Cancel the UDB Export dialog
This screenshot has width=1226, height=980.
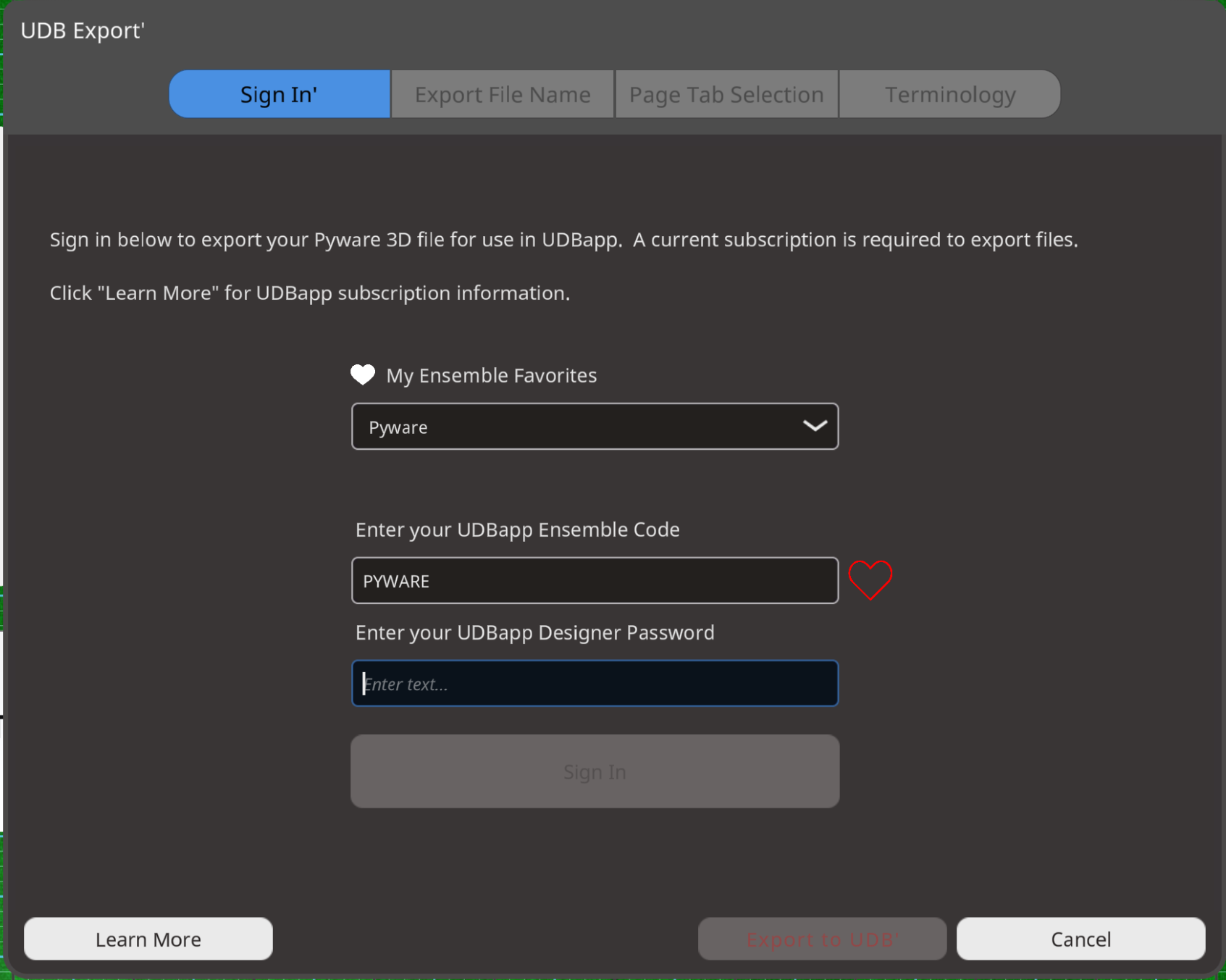[1080, 939]
